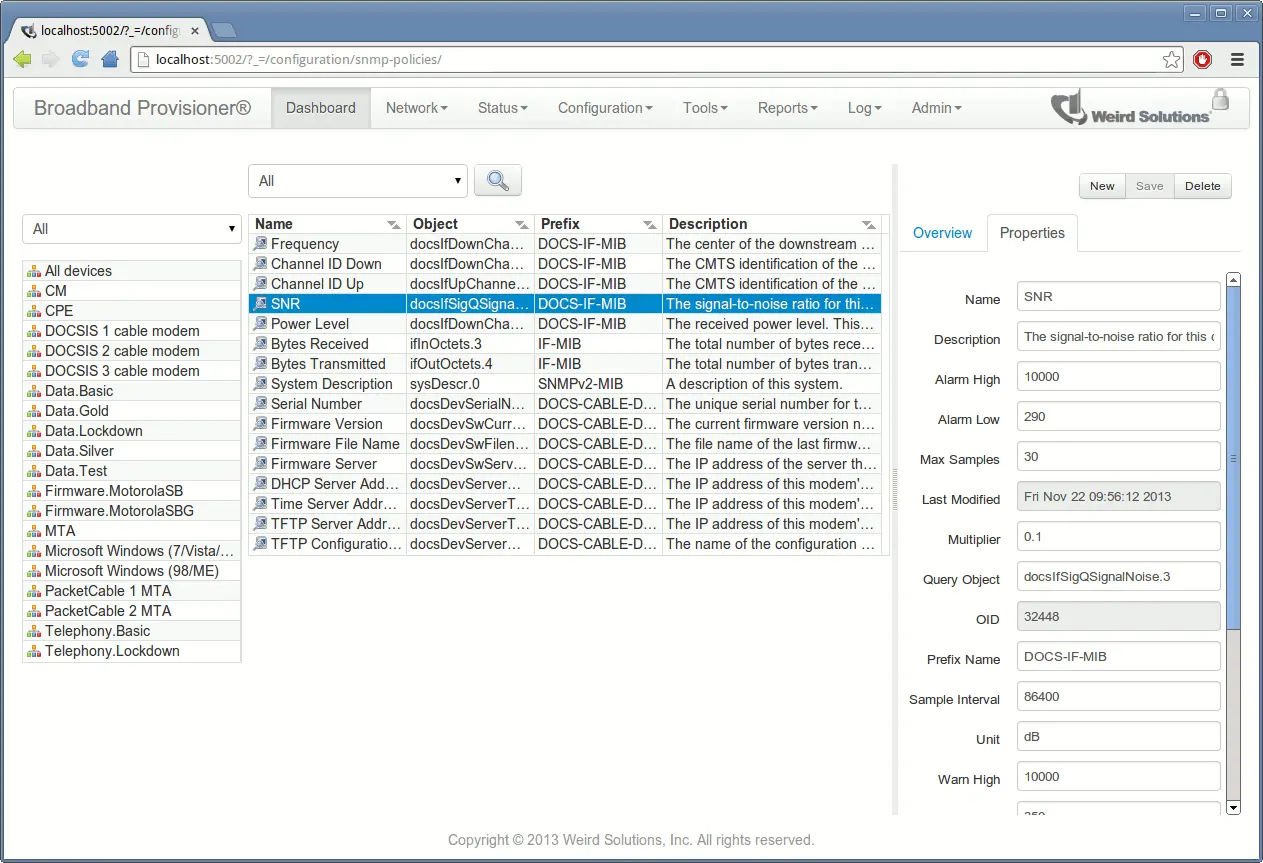Click the Dashboard menu item
This screenshot has width=1263, height=863.
point(320,108)
